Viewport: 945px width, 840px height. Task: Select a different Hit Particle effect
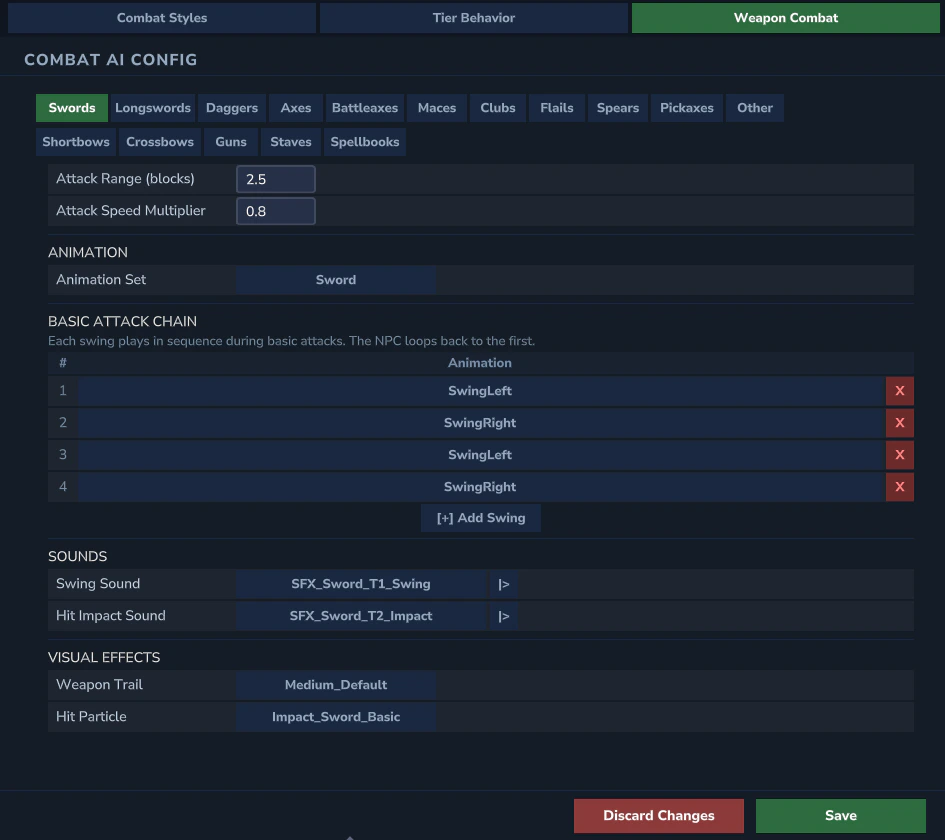335,716
